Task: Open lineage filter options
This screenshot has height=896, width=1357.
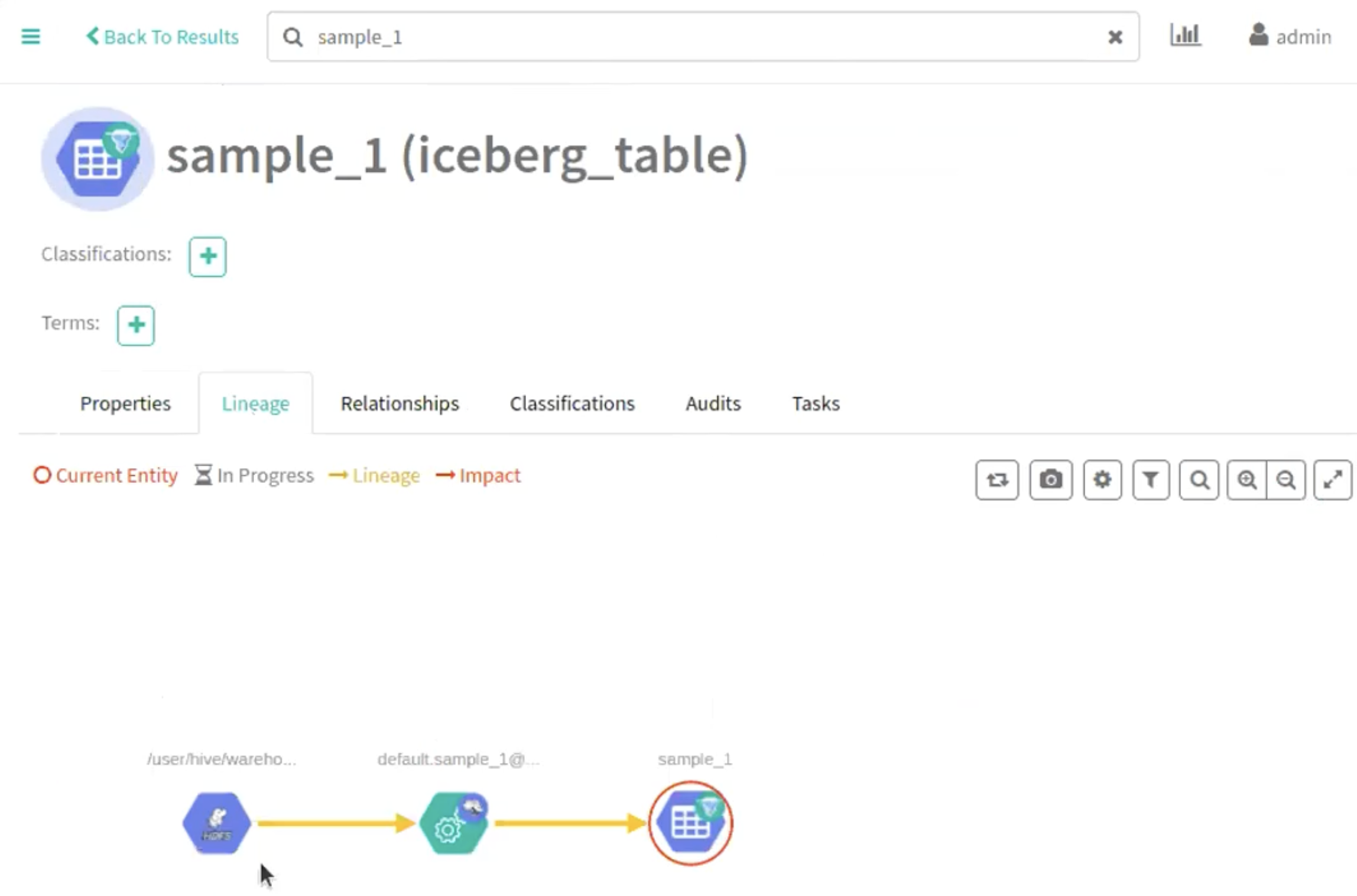Action: tap(1151, 480)
